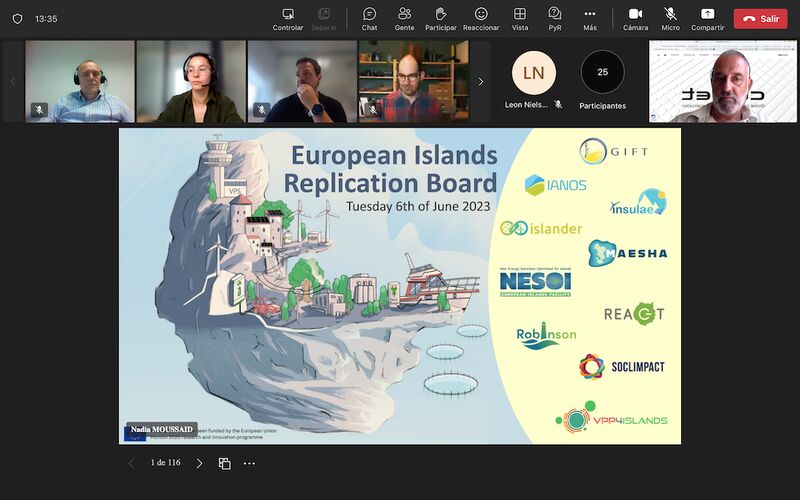The image size is (800, 500).
Task: Click the '1 de 116' slide counter
Action: click(x=165, y=463)
